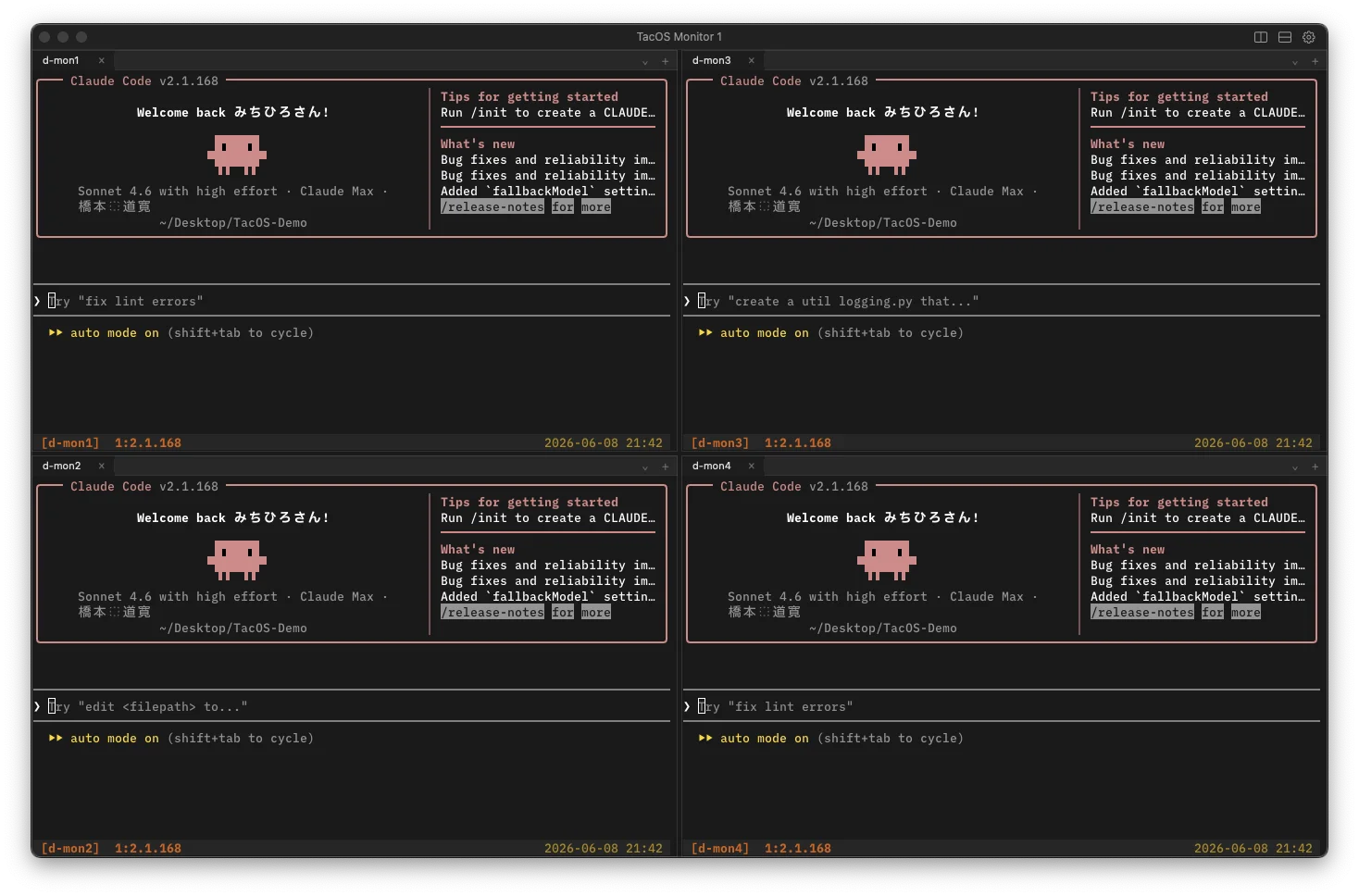
Task: Click 'auto mode on' indicator in d-mon3
Action: coord(765,333)
